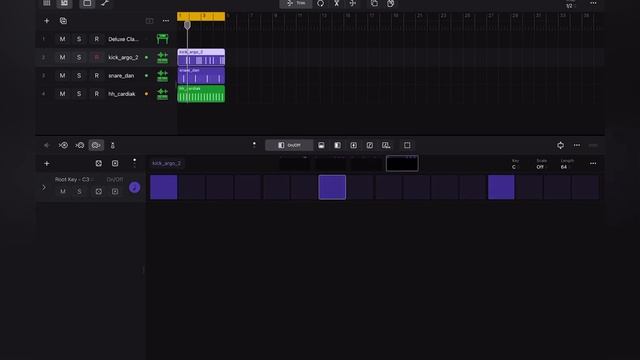Click the bottle-shaped icon in editor toolbar
Screen dimensions: 640x360
[113, 145]
